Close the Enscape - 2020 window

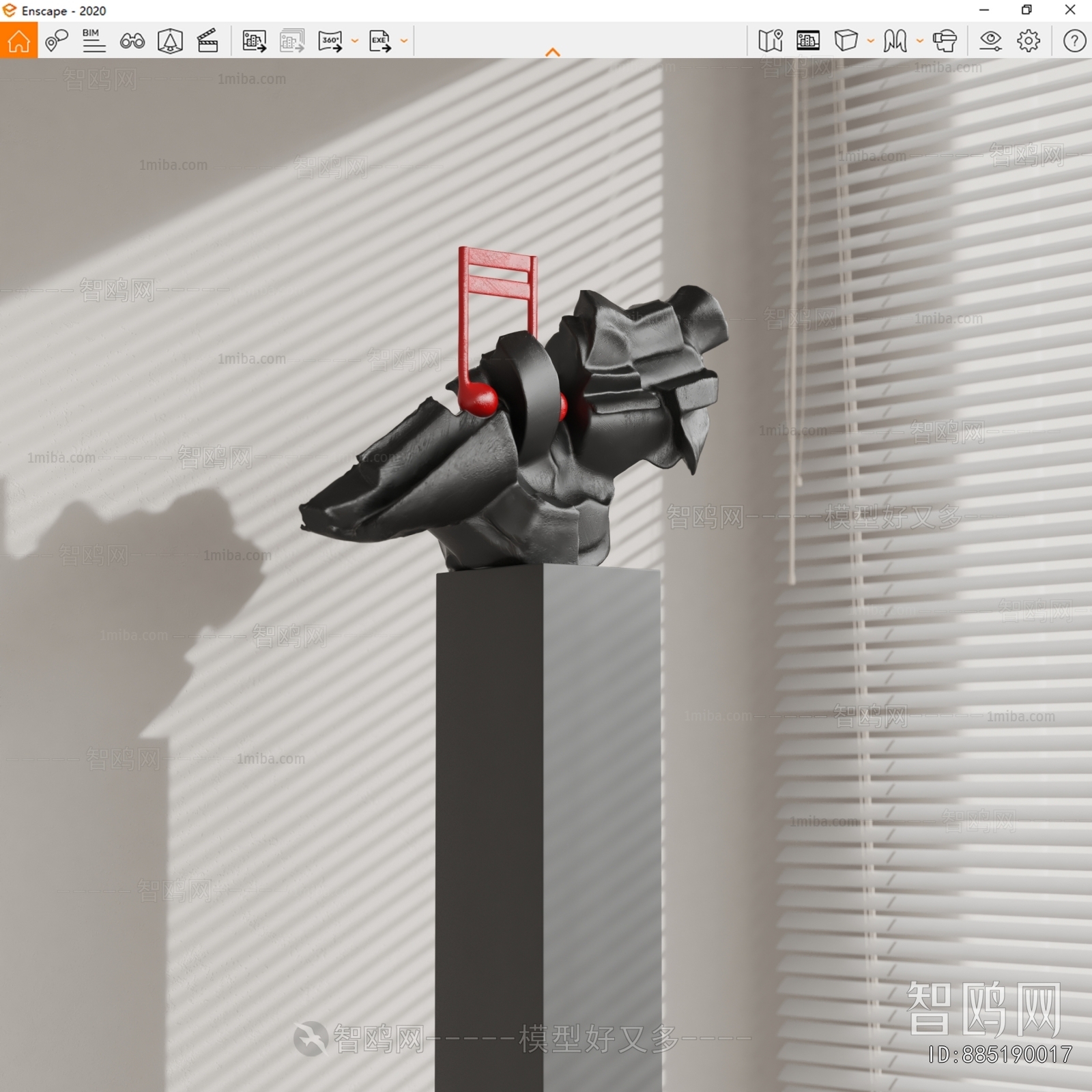click(x=1070, y=10)
